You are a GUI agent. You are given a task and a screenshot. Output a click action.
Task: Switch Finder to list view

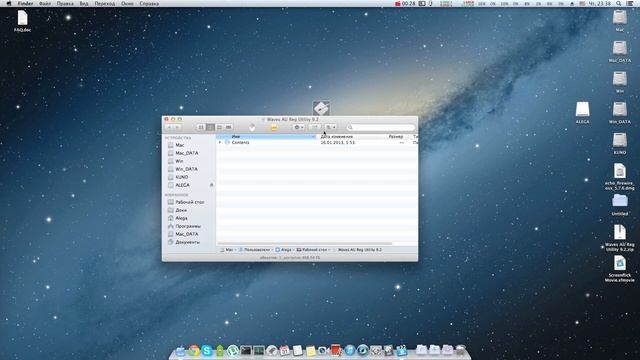tap(210, 127)
